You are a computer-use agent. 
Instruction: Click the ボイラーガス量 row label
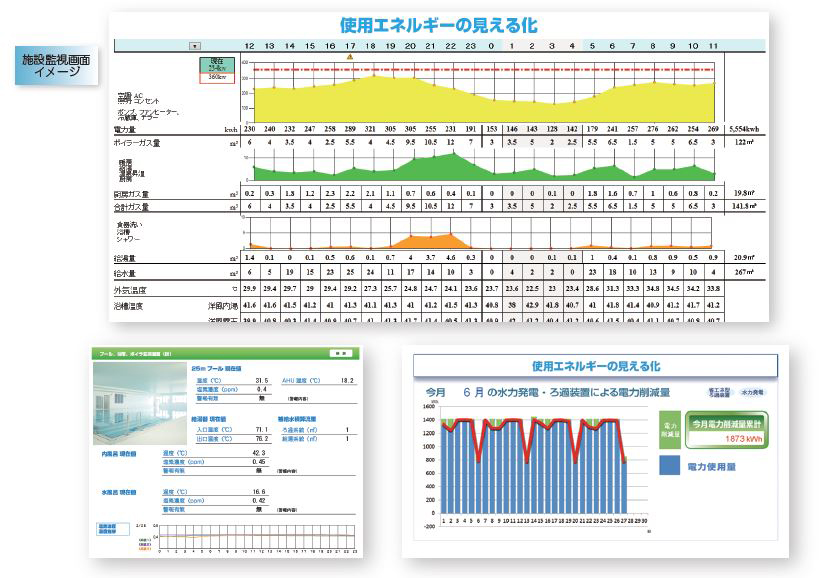136,143
